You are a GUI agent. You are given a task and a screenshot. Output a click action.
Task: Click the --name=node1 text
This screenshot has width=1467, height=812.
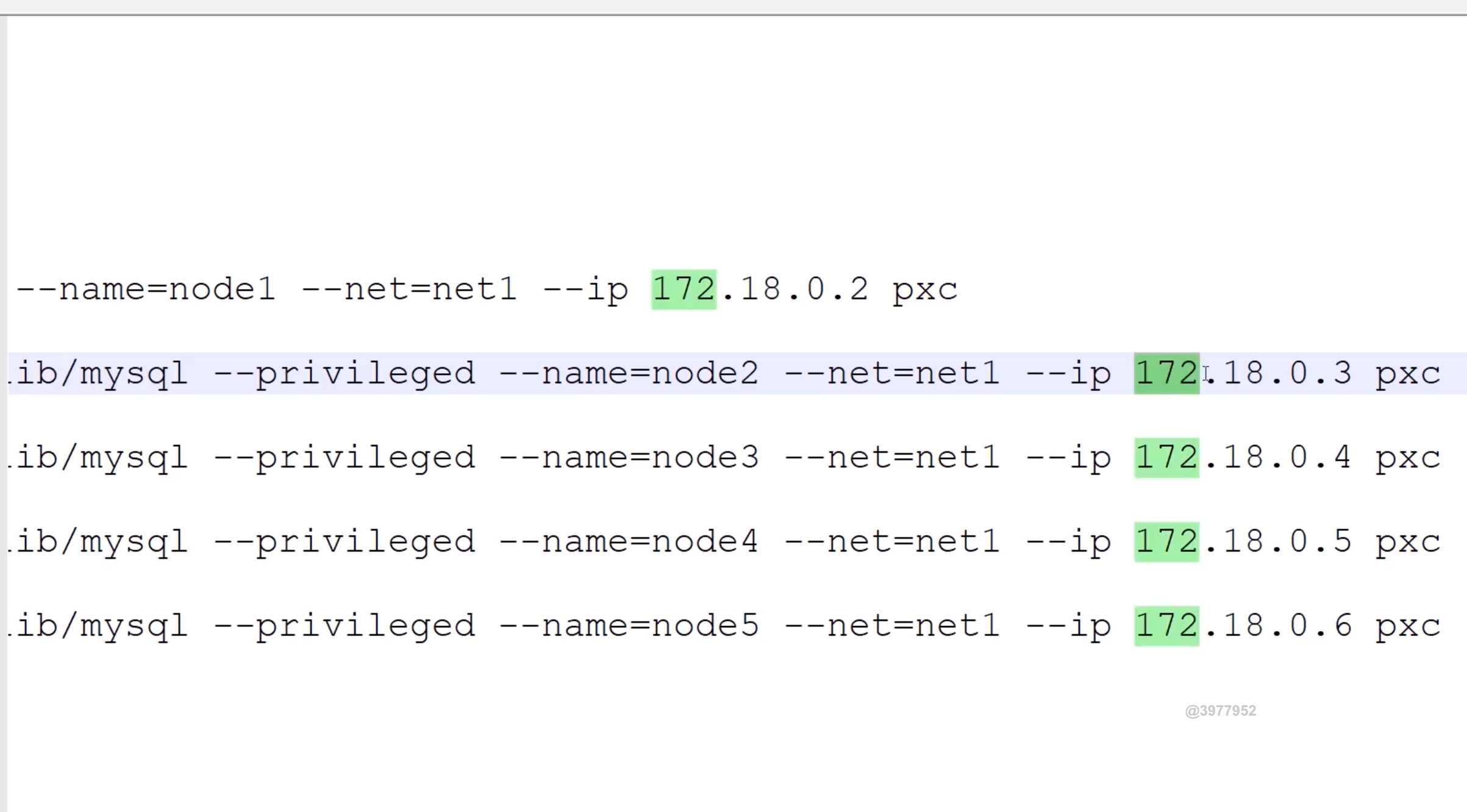click(x=146, y=290)
